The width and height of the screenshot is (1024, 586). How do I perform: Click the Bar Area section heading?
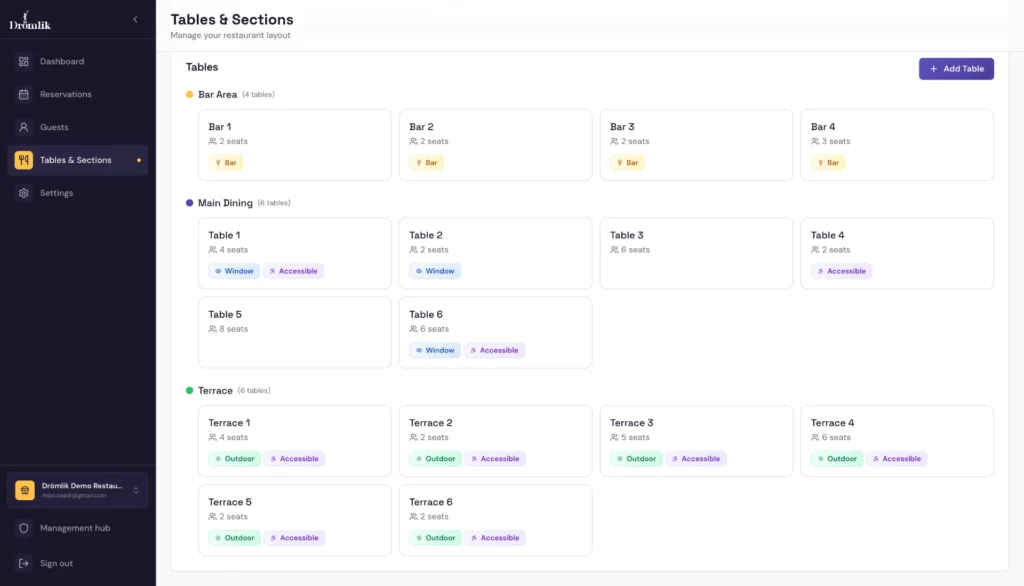tap(217, 95)
